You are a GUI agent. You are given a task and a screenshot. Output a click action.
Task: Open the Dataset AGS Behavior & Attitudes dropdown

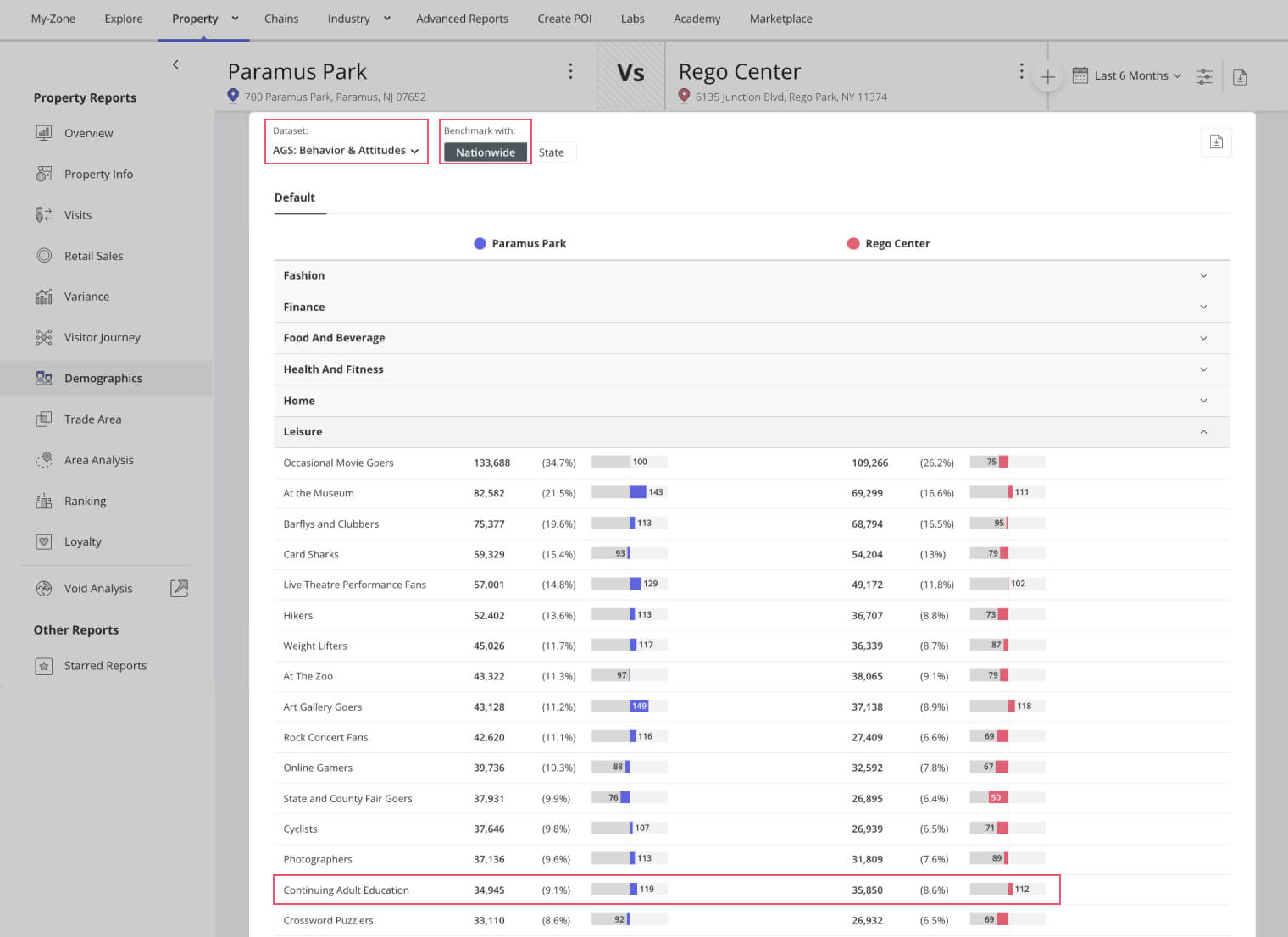click(346, 150)
